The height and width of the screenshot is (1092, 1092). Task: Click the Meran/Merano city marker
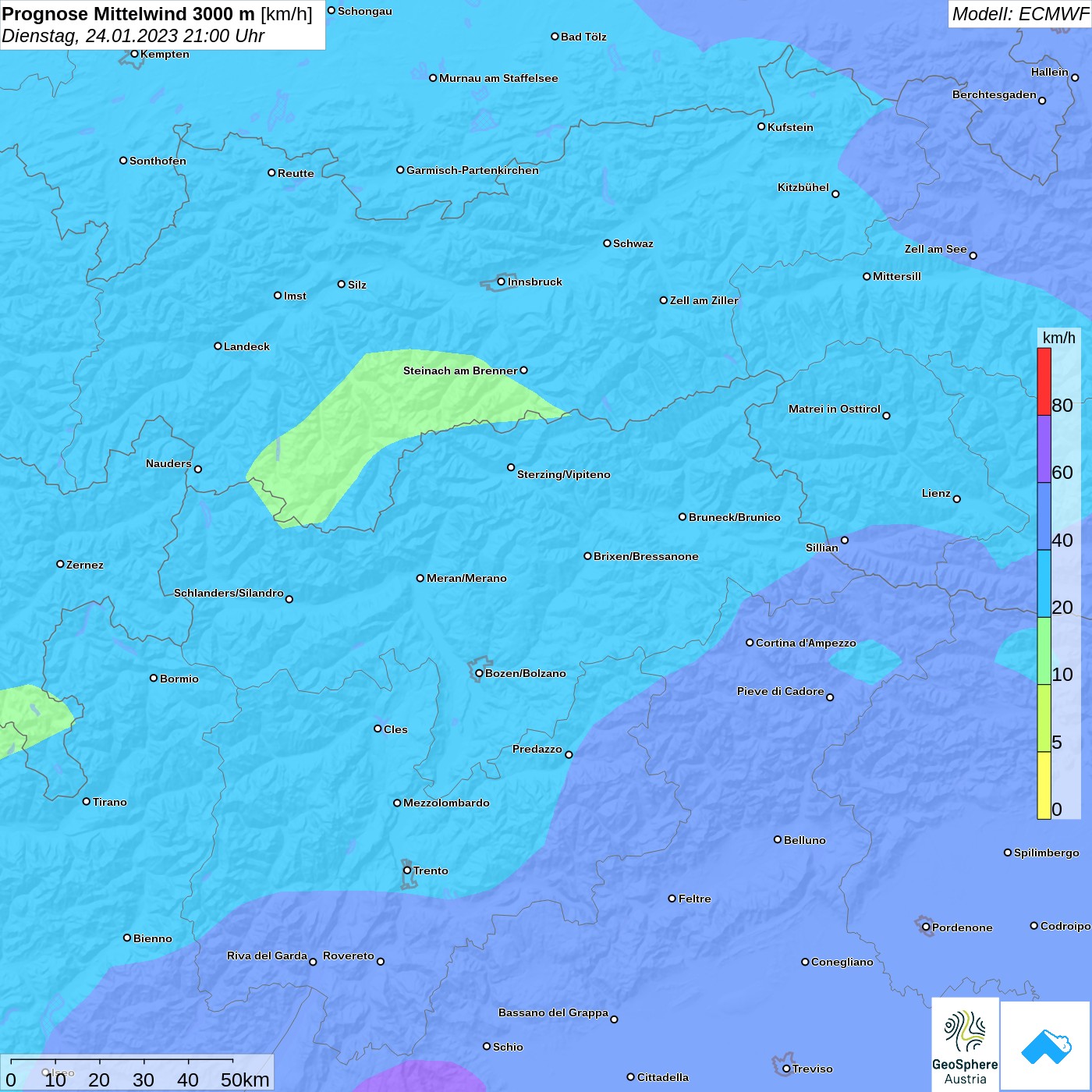(x=420, y=578)
